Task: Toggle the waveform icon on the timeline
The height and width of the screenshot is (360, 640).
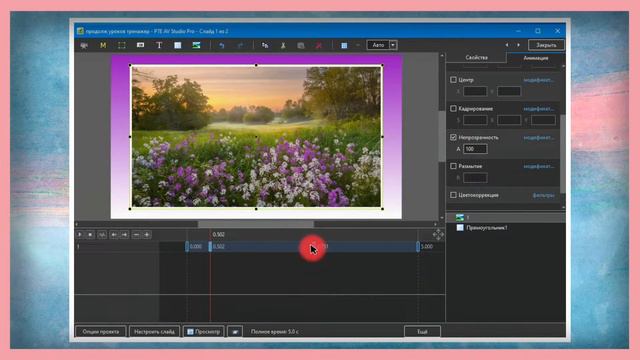Action: coord(102,235)
